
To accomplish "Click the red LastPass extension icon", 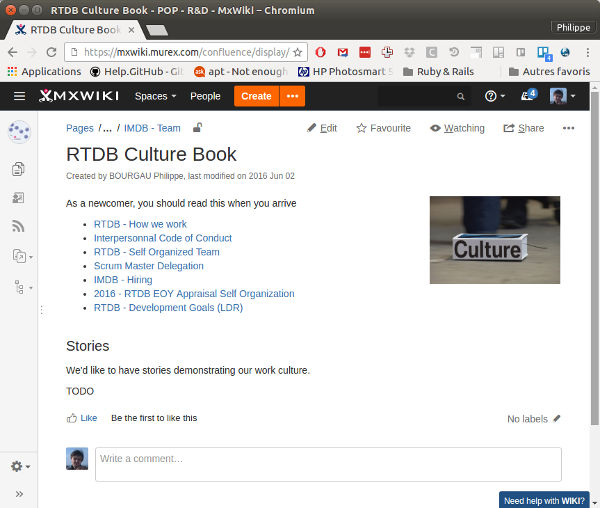I will point(365,52).
